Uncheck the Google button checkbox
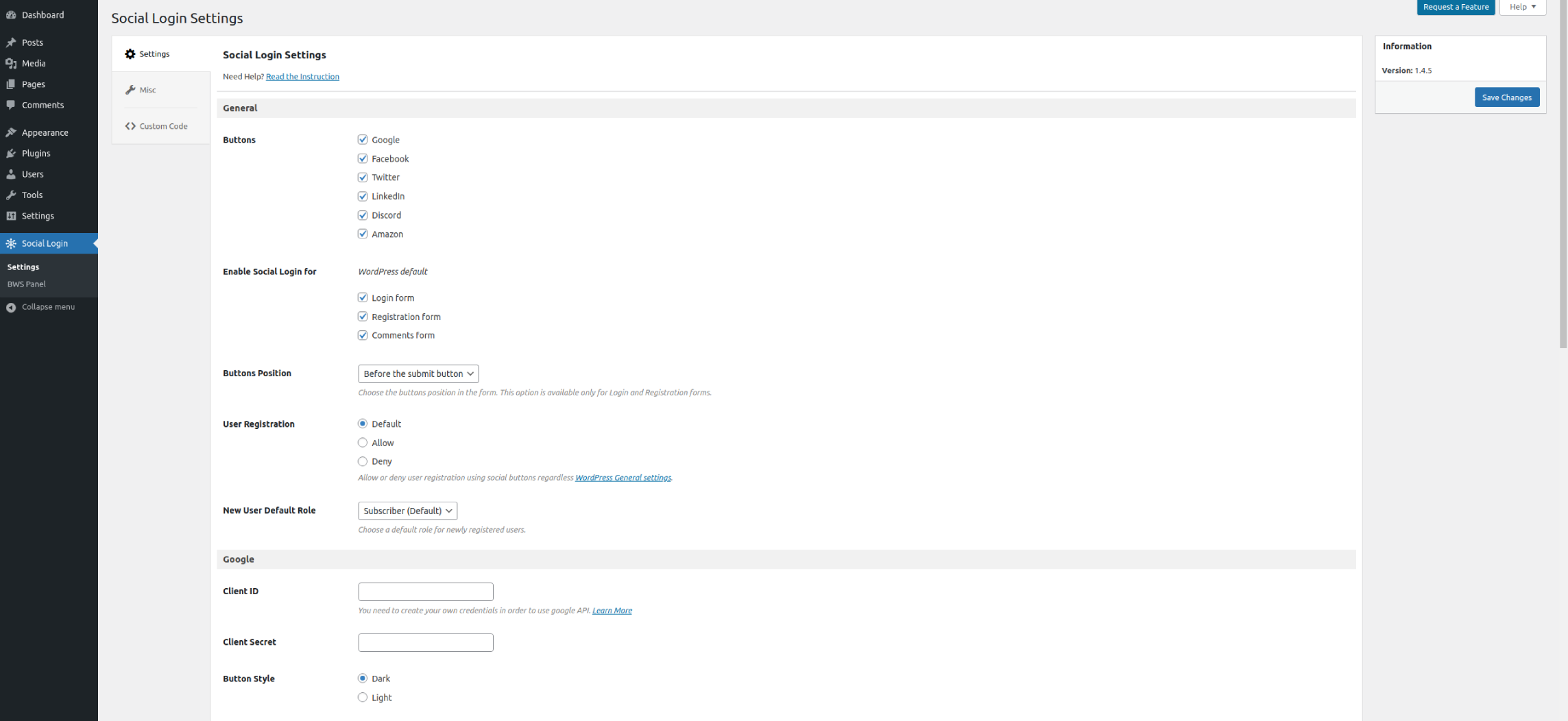 pyautogui.click(x=363, y=140)
